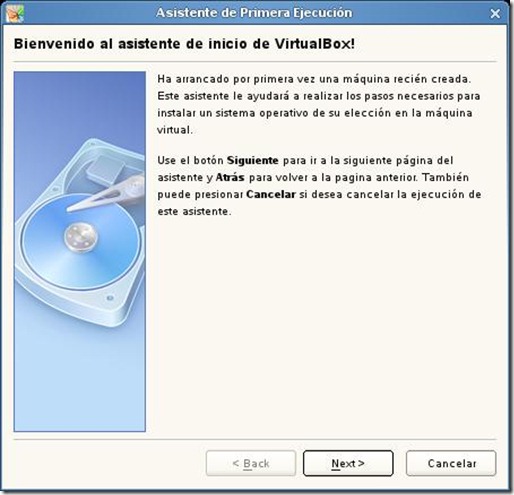Click the bold word Atrás in the text
The image size is (514, 495).
coord(230,177)
